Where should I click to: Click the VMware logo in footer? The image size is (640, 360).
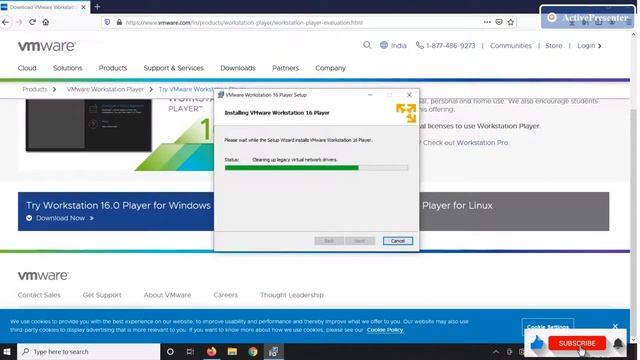coord(43,276)
